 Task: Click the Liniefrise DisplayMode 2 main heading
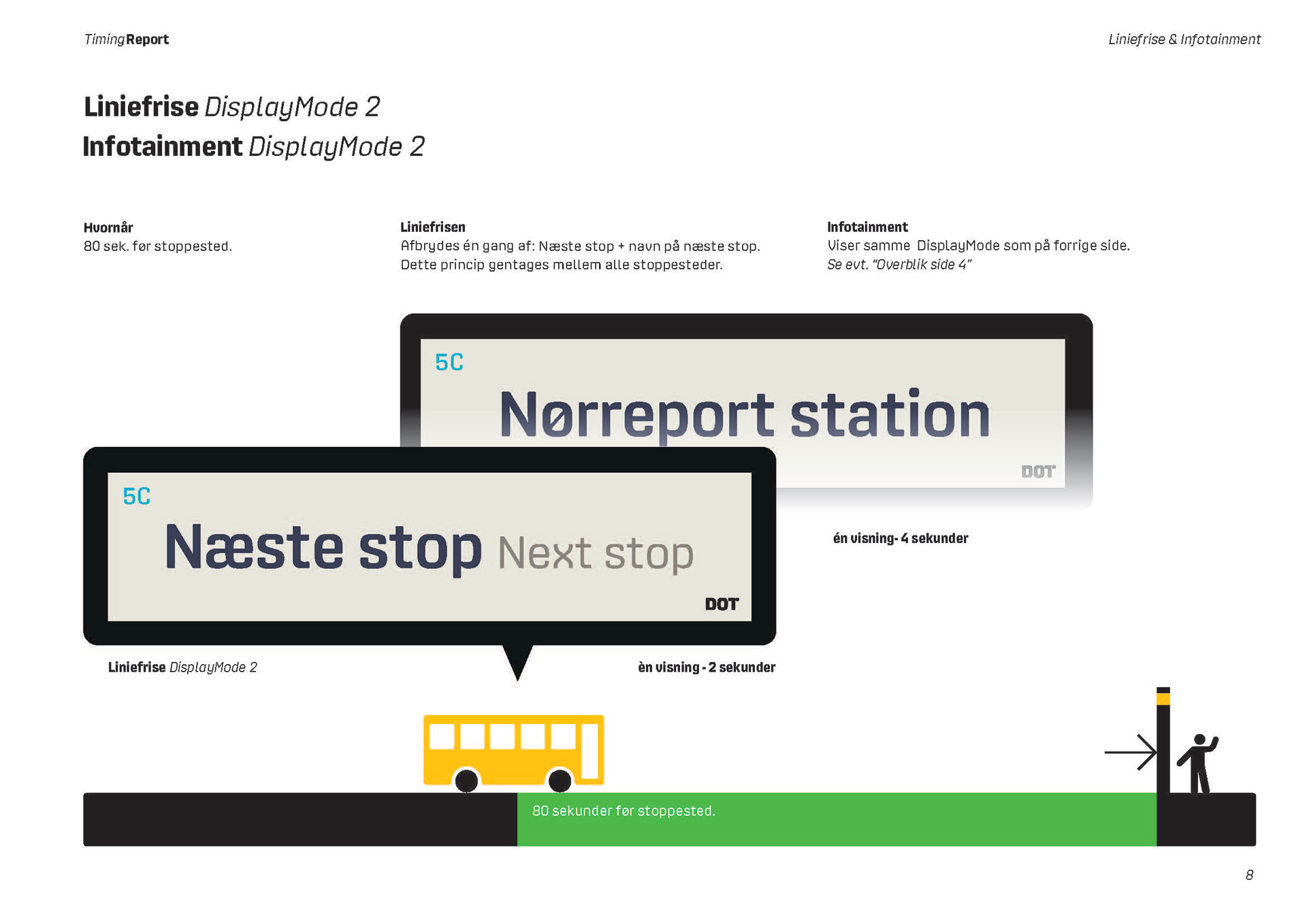tap(231, 107)
